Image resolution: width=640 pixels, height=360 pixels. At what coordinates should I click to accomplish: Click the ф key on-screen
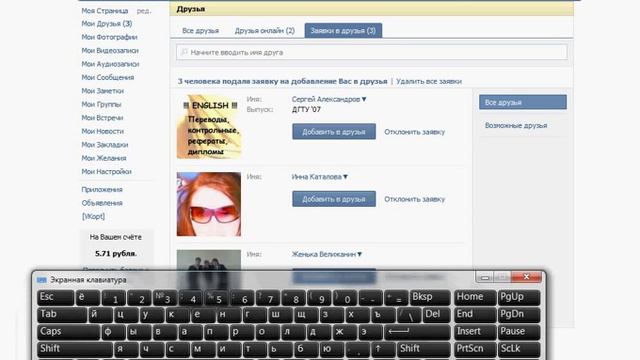point(113,332)
